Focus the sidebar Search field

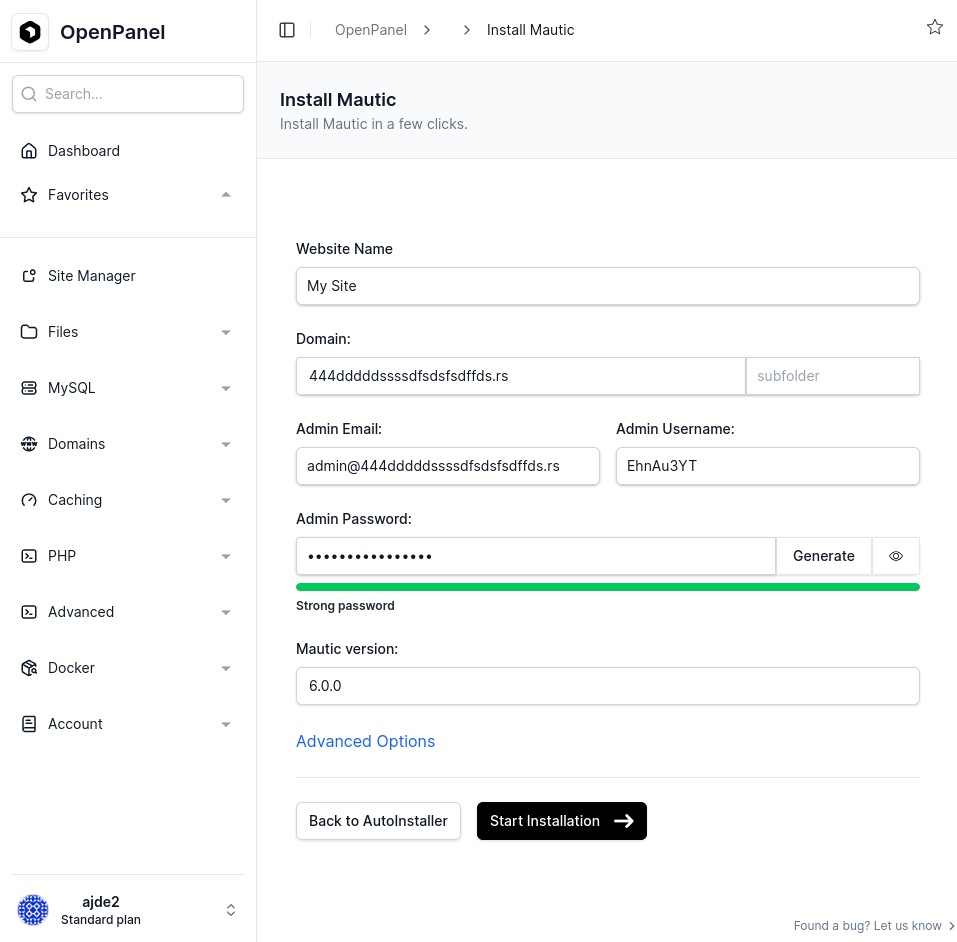tap(128, 94)
